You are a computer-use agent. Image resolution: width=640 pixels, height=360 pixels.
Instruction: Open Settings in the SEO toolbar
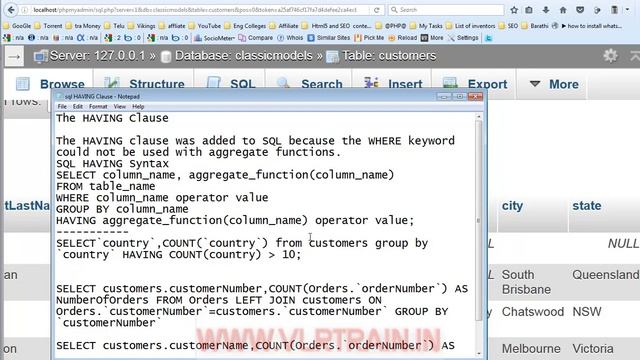[x=463, y=38]
